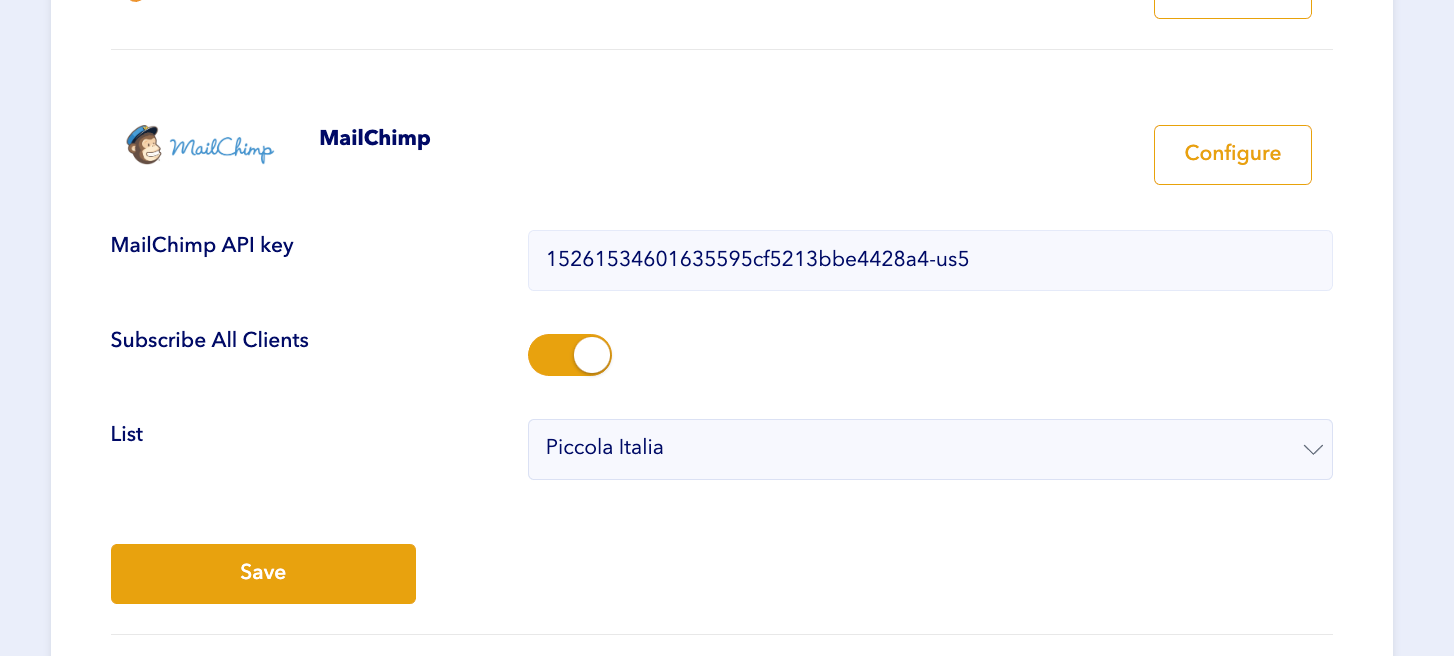Disable Subscribe All Clients switch

tap(570, 355)
